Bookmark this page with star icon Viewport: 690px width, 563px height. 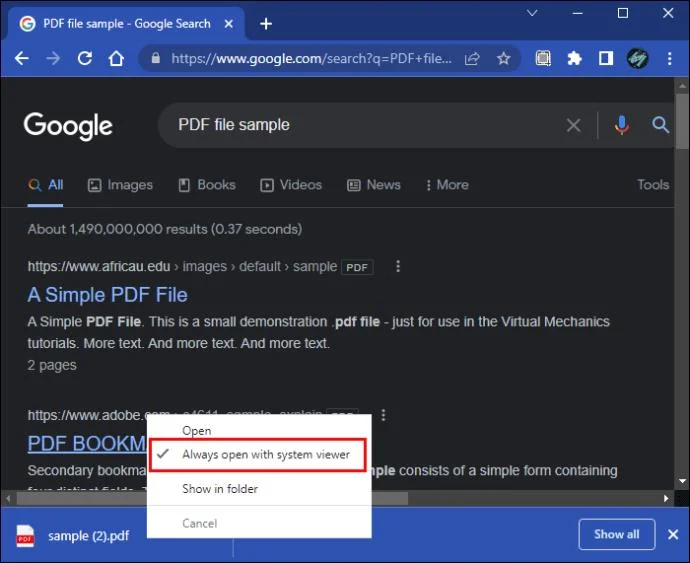[503, 58]
